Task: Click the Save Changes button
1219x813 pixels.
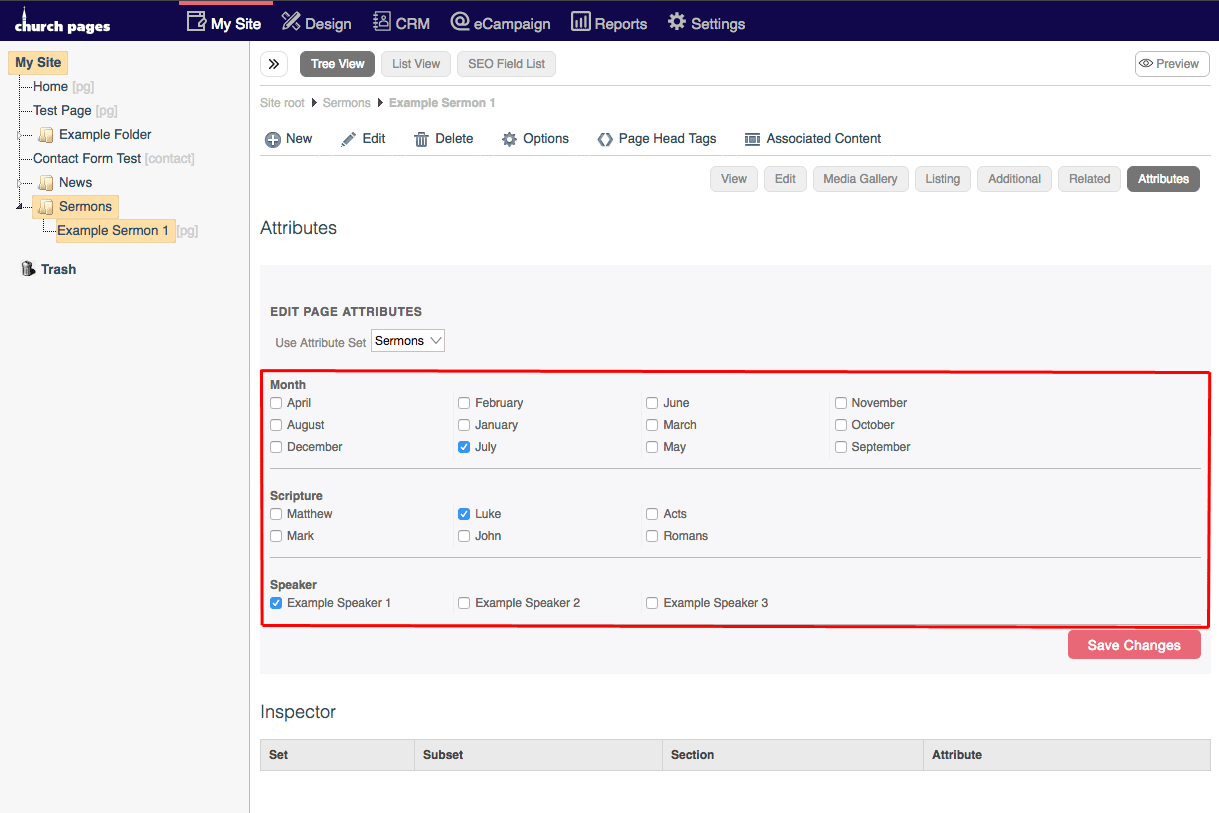Action: click(1134, 645)
